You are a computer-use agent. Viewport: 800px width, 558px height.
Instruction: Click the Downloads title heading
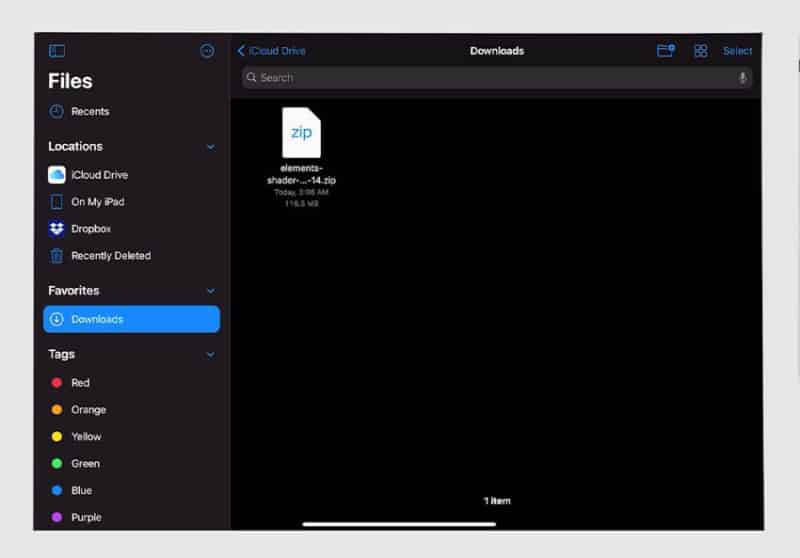(x=497, y=50)
